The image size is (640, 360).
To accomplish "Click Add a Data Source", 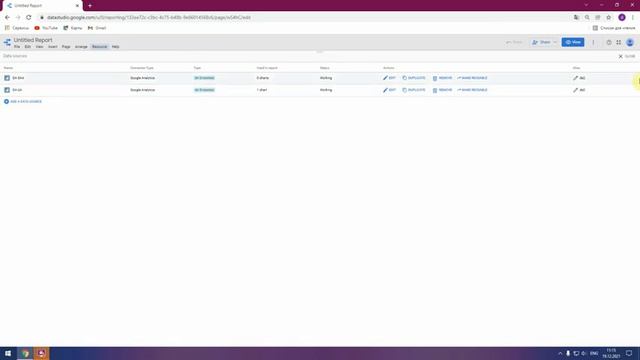I will coord(23,102).
